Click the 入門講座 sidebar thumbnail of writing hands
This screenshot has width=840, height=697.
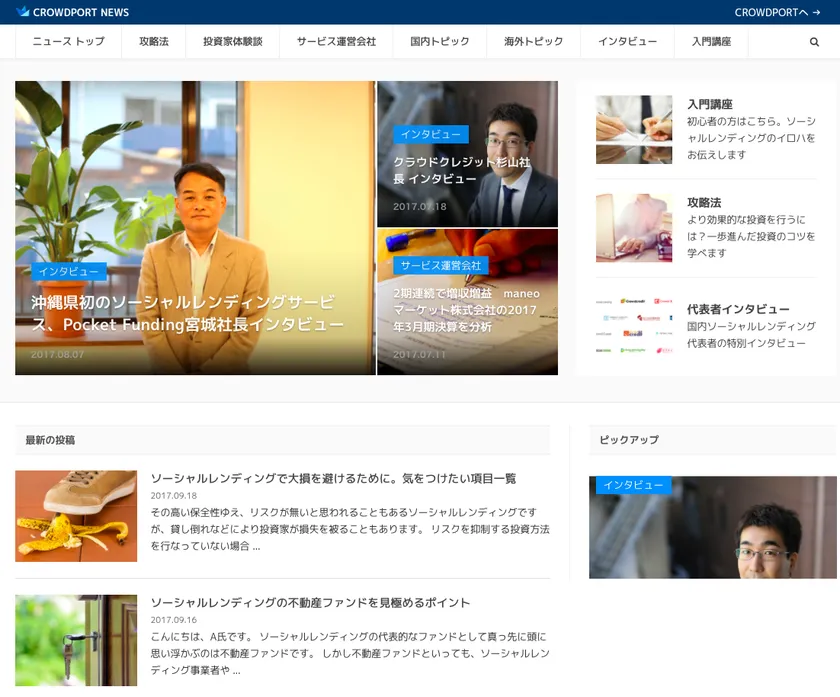634,130
